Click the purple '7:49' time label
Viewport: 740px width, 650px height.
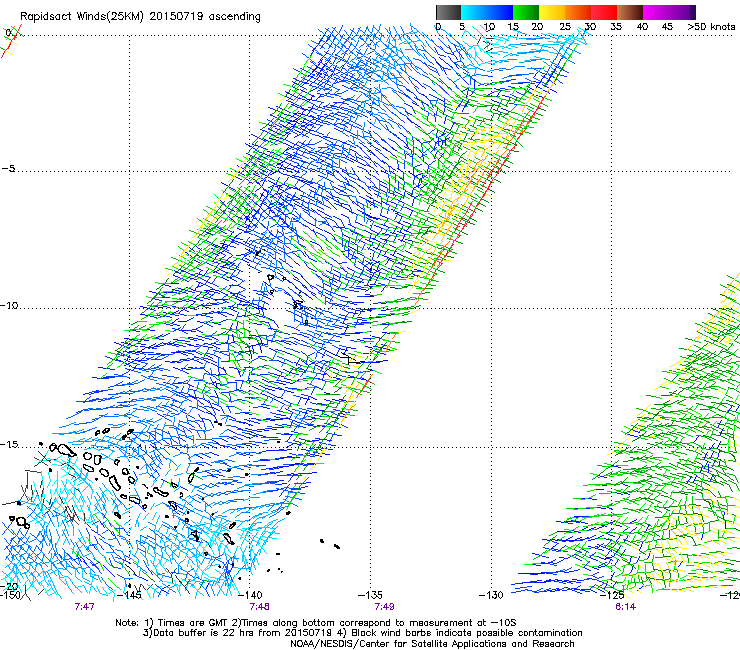tap(384, 607)
